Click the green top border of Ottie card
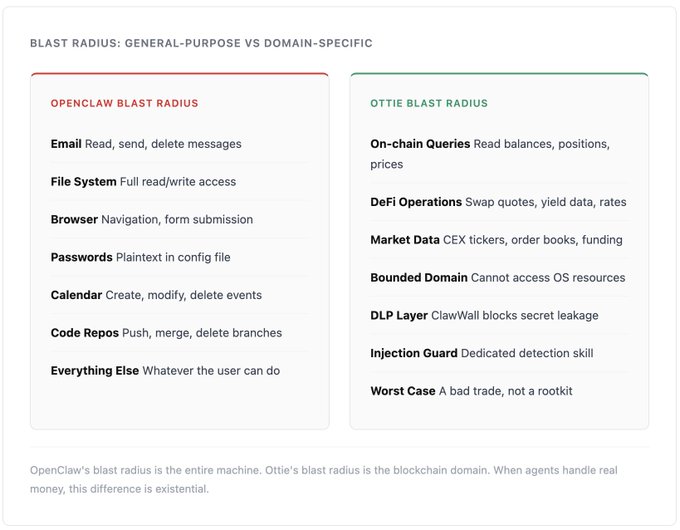The height and width of the screenshot is (530, 680). coord(499,74)
